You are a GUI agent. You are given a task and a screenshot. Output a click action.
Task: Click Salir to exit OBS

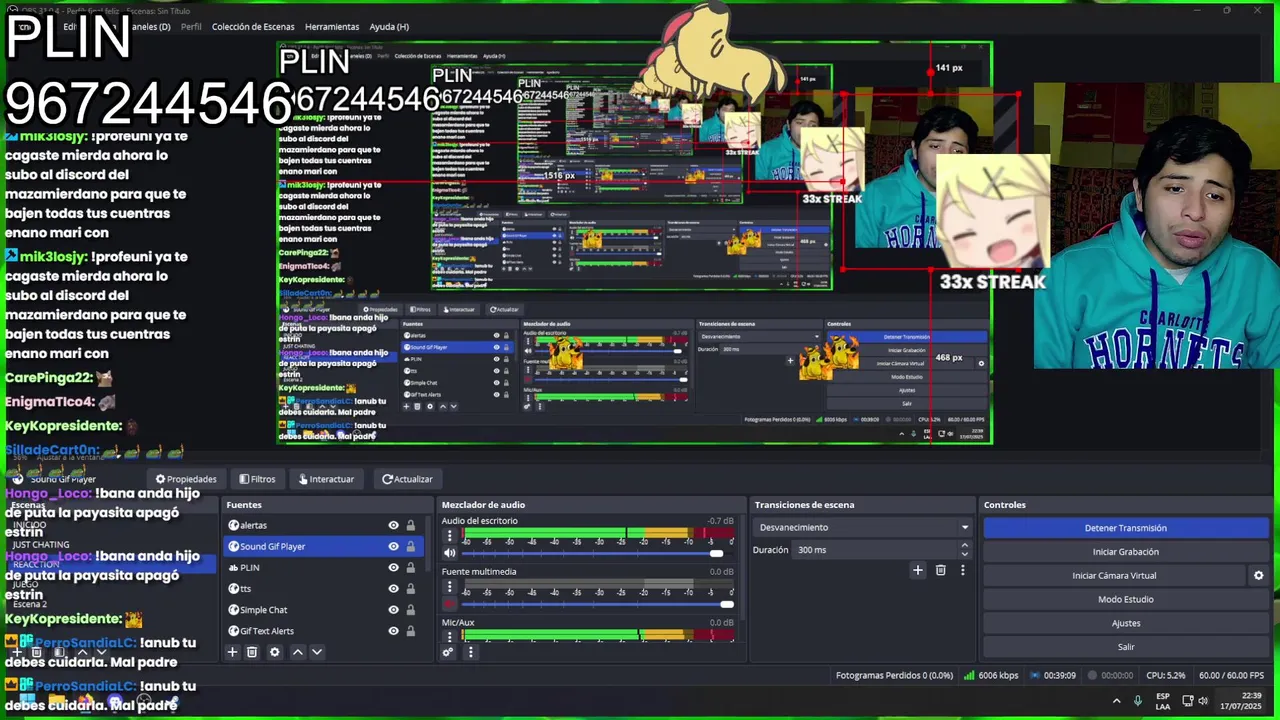coord(1126,647)
